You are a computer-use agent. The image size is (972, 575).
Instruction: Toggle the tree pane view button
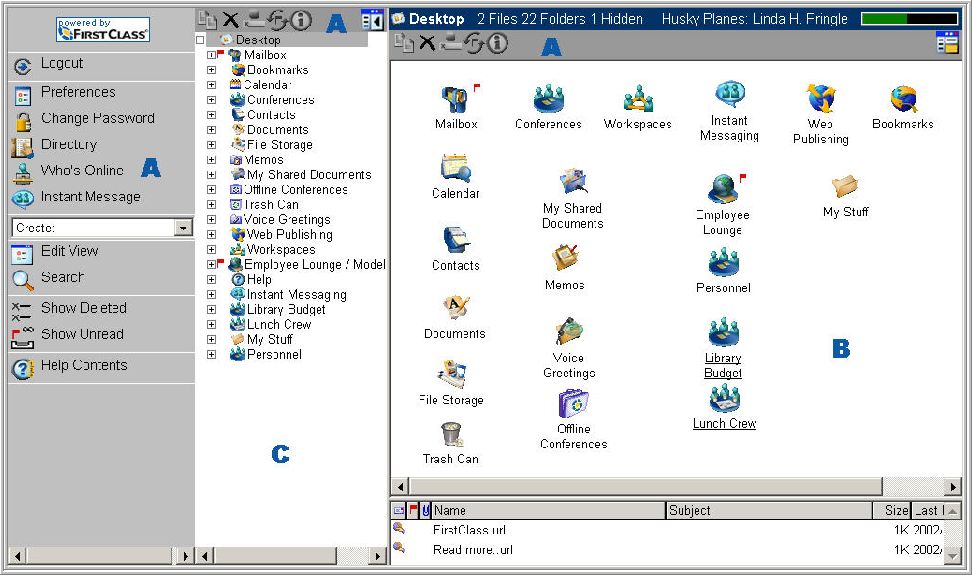click(x=372, y=20)
